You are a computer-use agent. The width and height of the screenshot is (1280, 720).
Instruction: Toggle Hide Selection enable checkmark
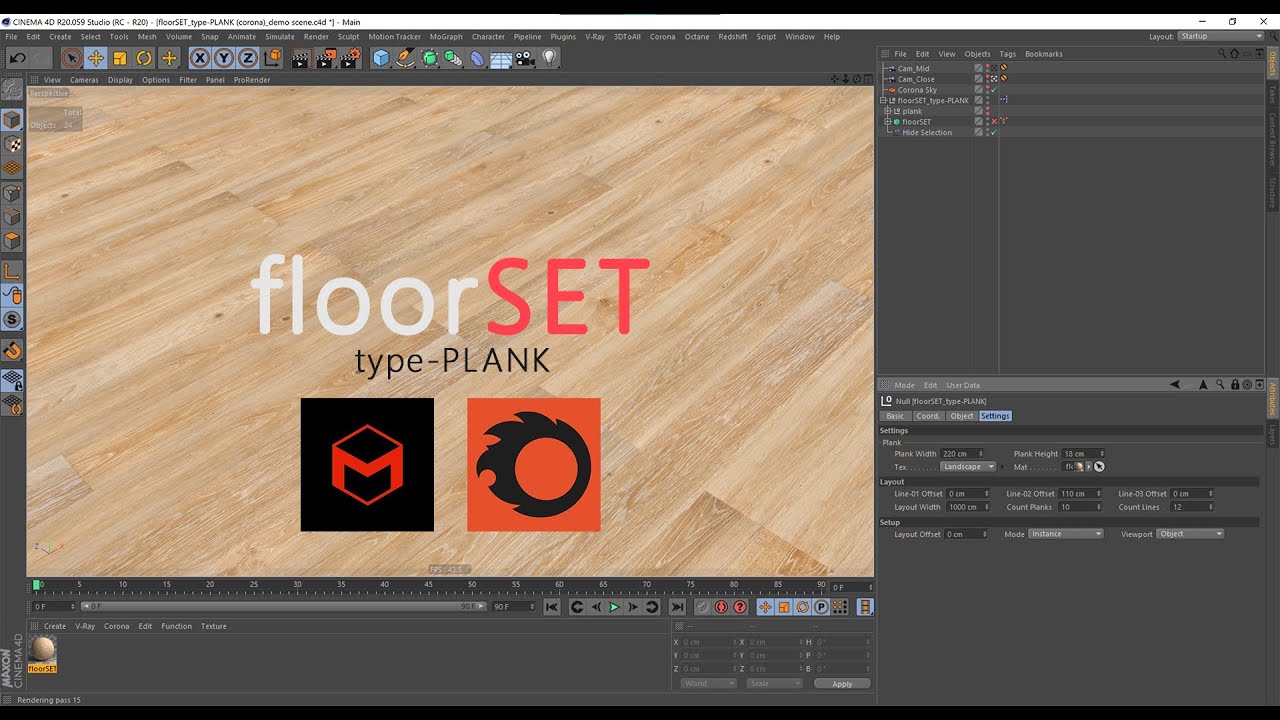point(994,132)
